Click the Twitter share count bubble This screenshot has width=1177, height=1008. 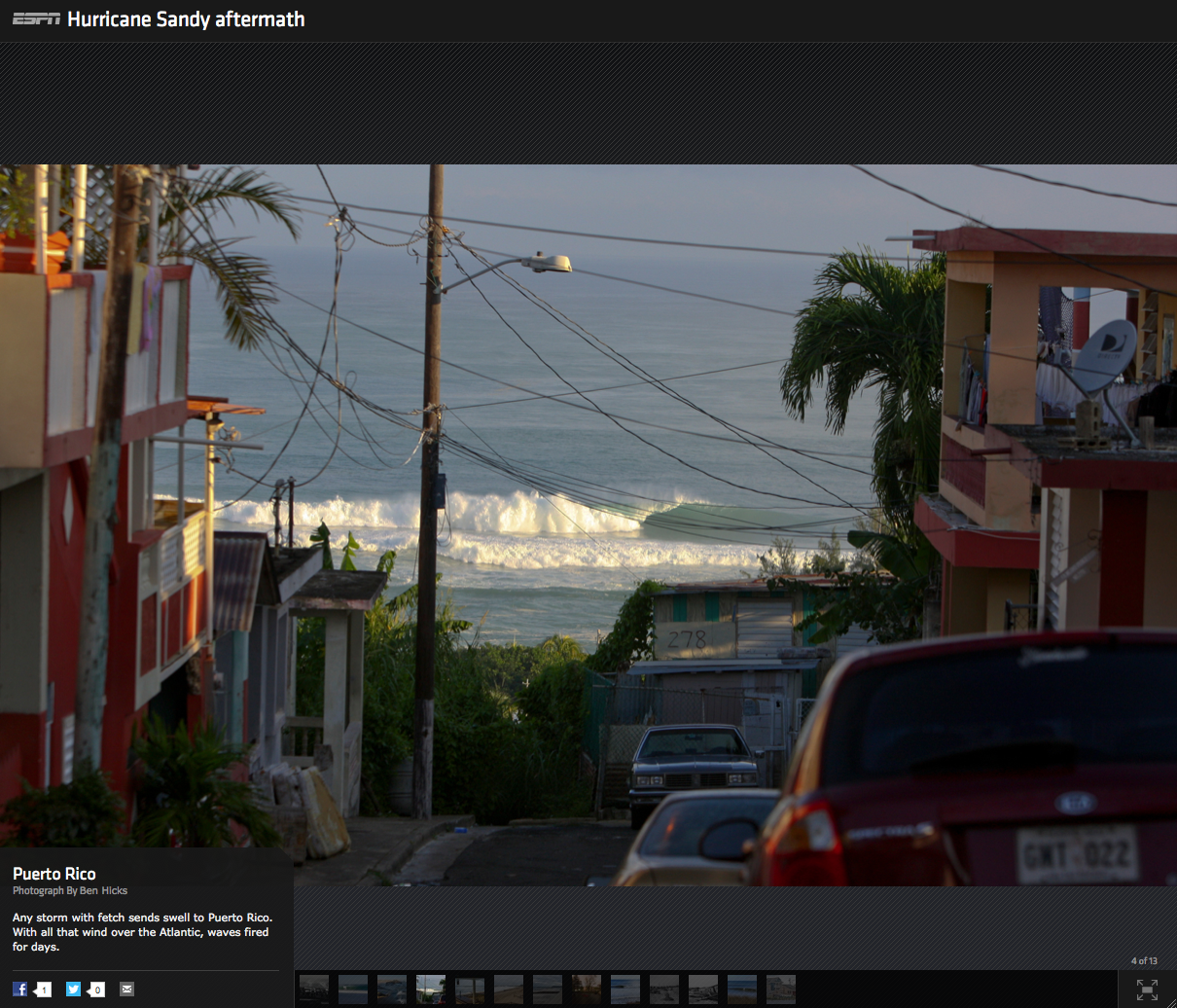pos(96,990)
